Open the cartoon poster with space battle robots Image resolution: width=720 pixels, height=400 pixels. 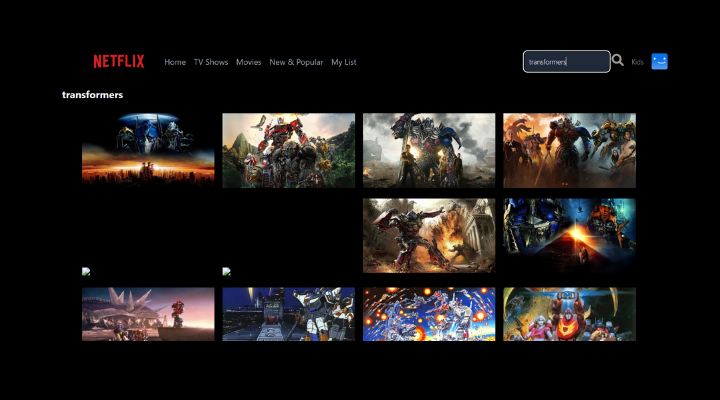tap(429, 314)
